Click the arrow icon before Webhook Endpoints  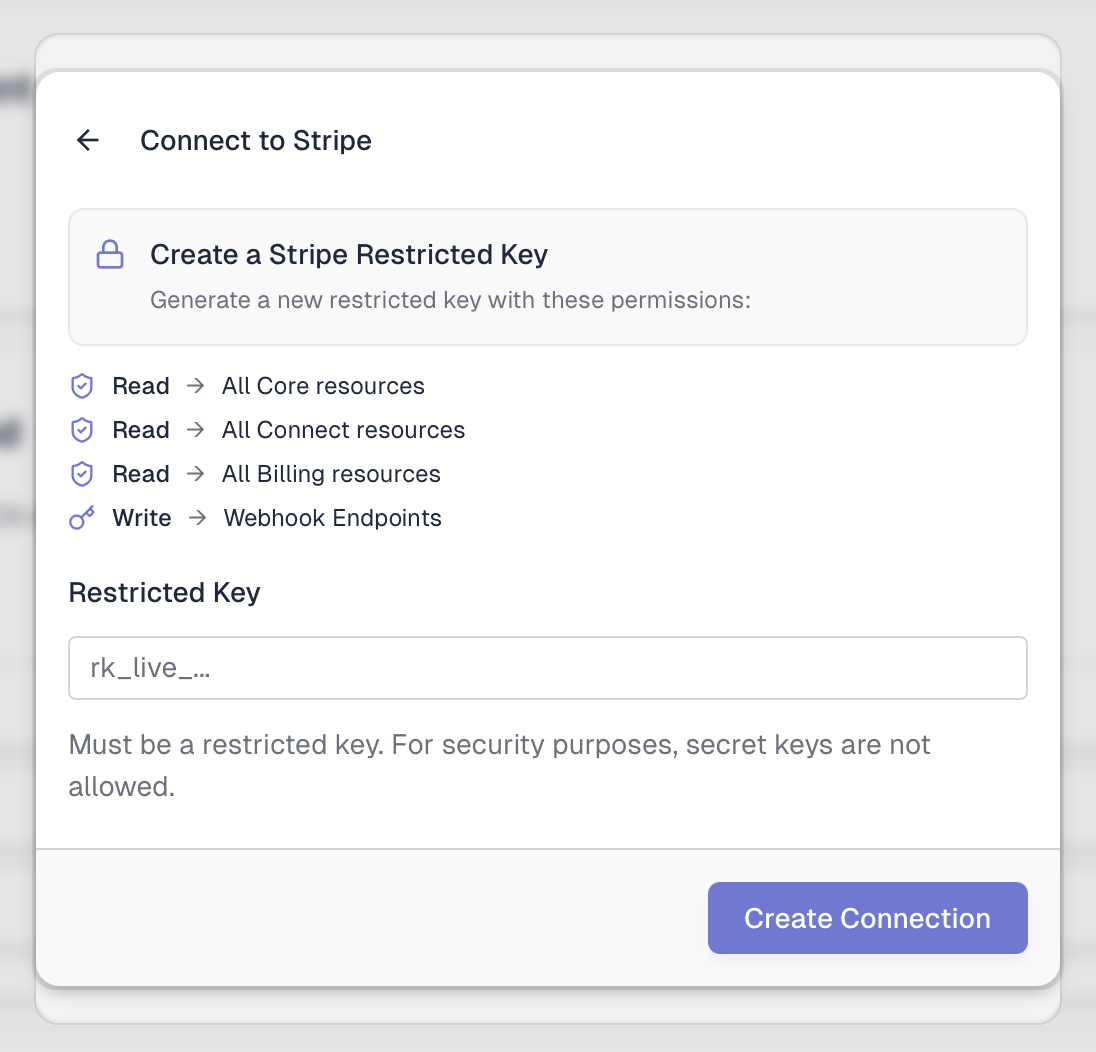point(197,518)
